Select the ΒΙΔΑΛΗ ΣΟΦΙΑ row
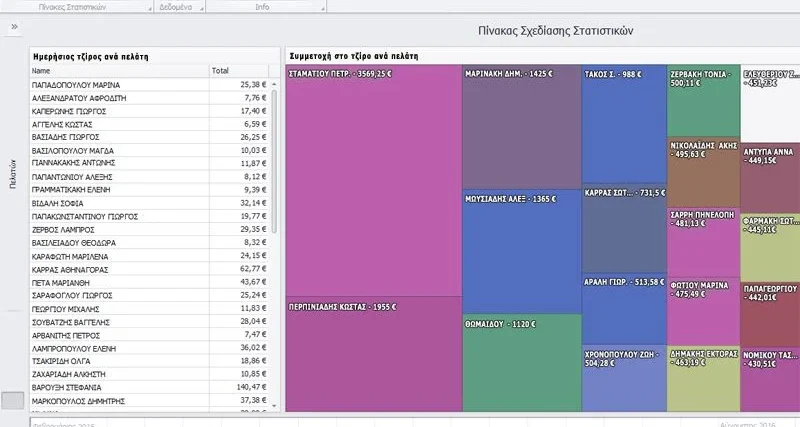 pyautogui.click(x=149, y=203)
